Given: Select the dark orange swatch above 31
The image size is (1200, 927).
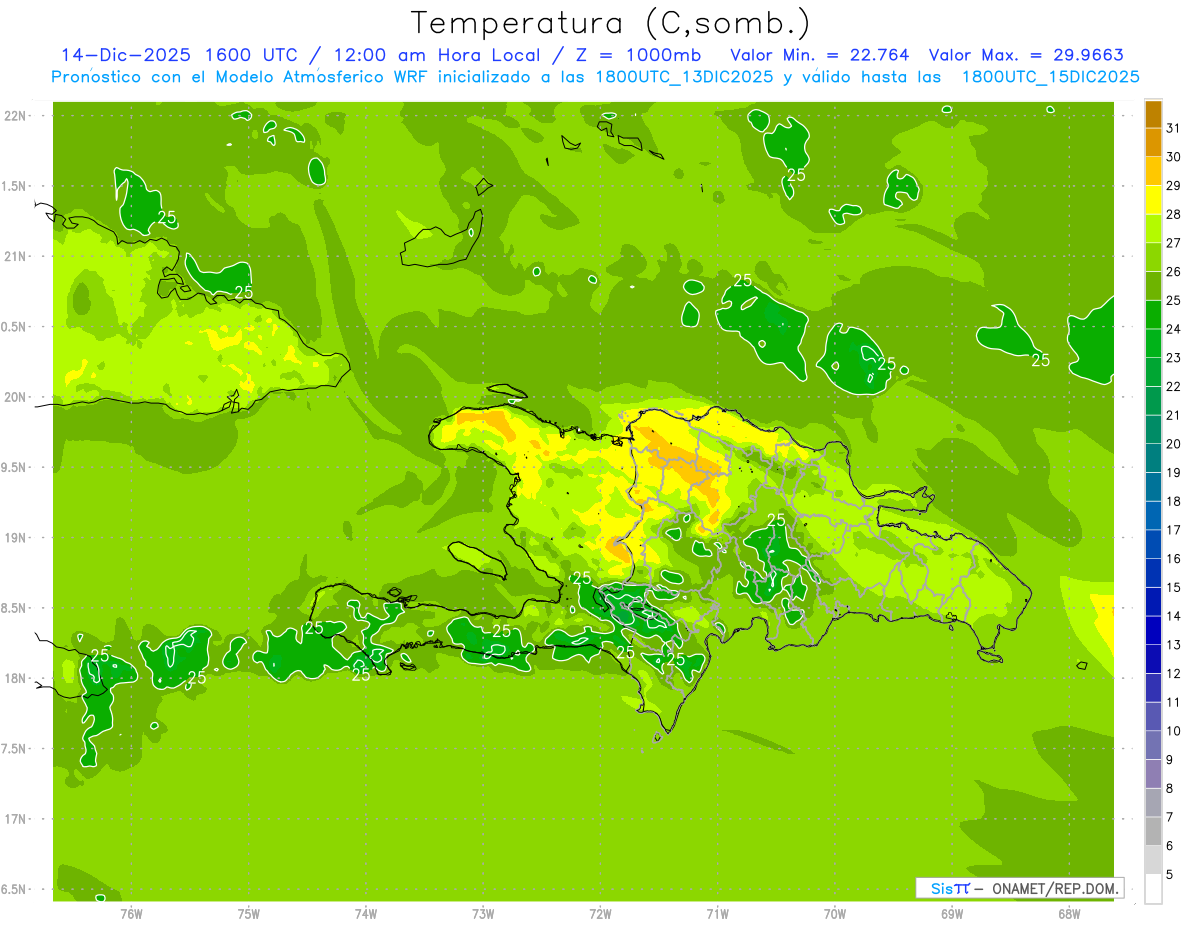Looking at the screenshot, I should (1153, 114).
